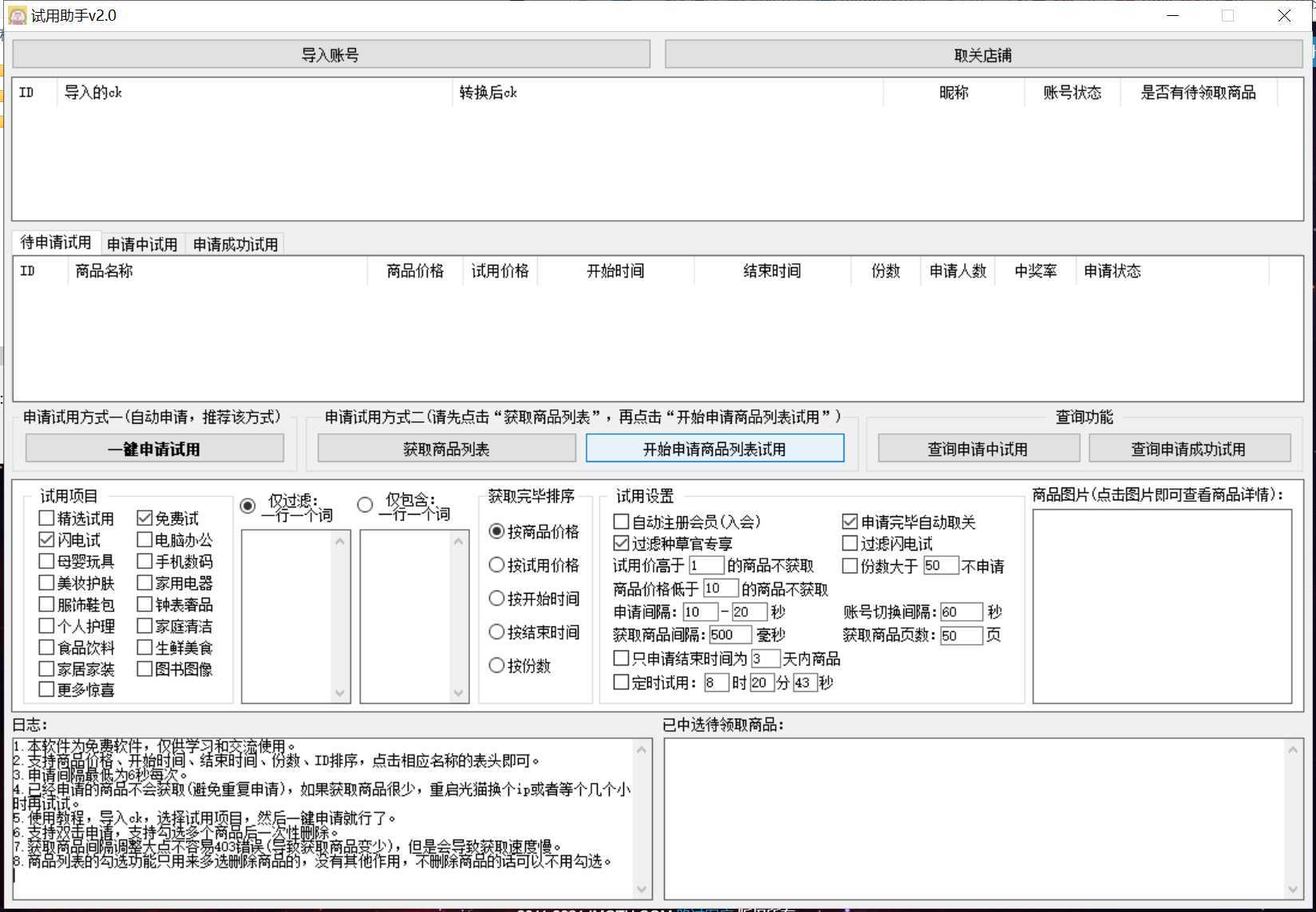The image size is (1316, 912).
Task: Select the 按份数 sort option
Action: click(x=497, y=665)
